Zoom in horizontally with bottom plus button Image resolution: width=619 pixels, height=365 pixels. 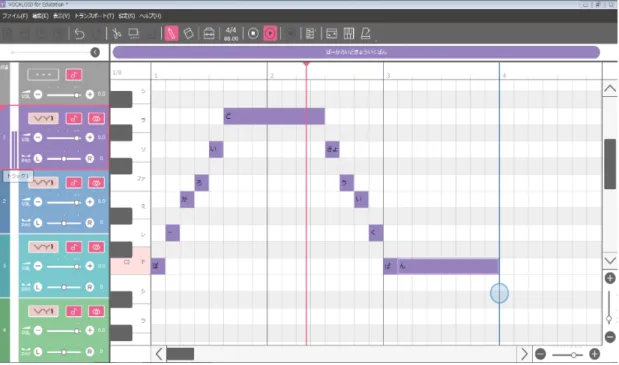(x=595, y=354)
